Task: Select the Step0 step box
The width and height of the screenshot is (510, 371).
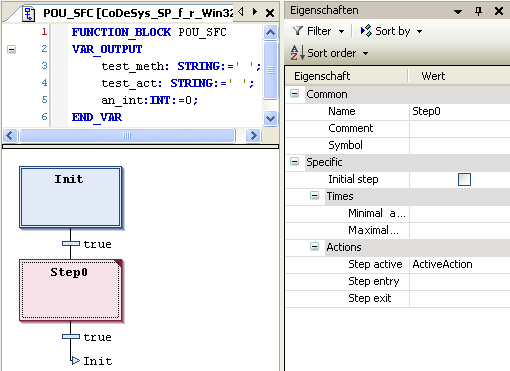Action: (70, 290)
